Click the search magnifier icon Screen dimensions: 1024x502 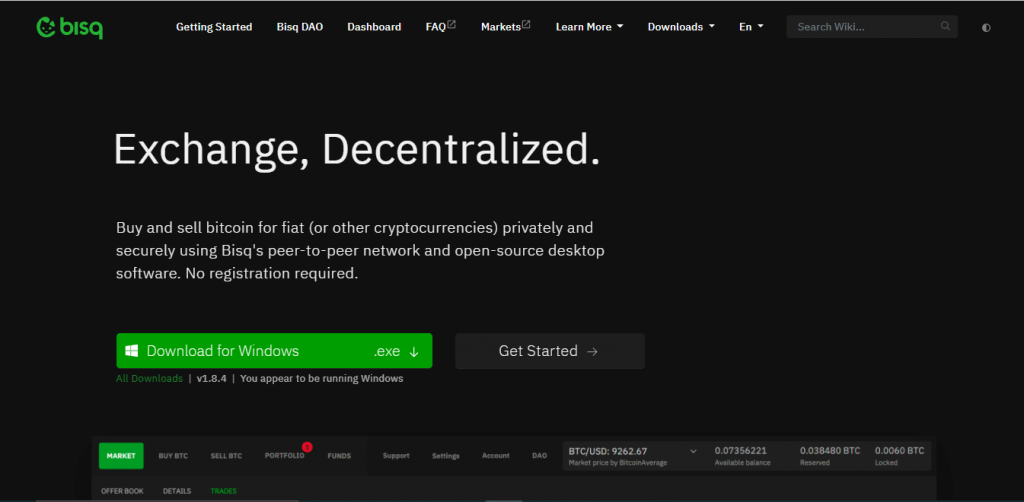click(945, 26)
